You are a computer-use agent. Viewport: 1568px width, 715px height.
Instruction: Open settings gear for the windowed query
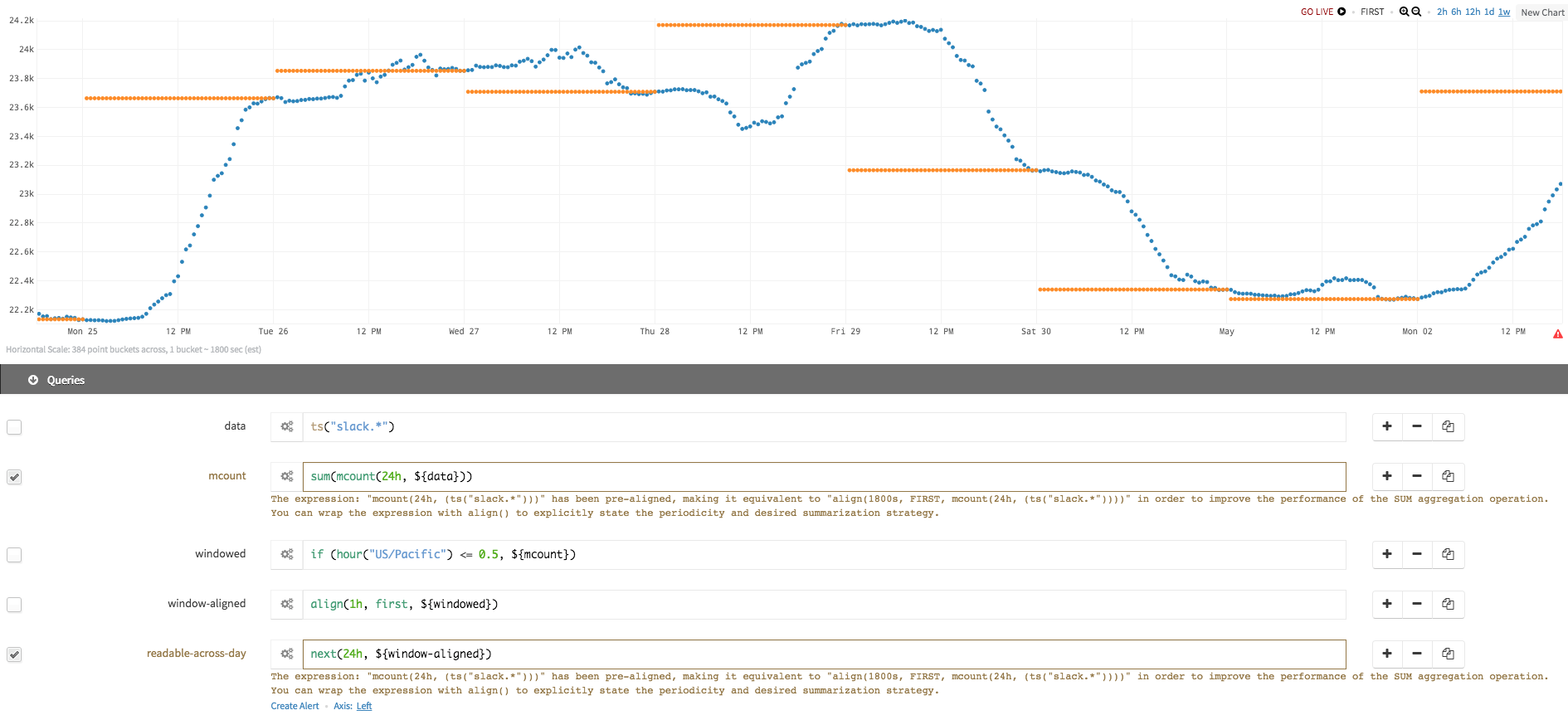[287, 554]
